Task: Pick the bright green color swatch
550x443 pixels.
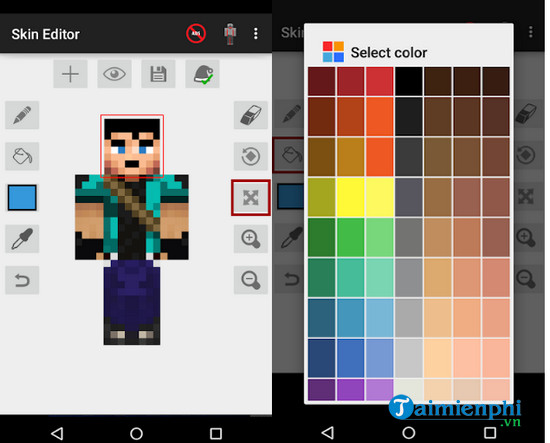Action: point(350,237)
